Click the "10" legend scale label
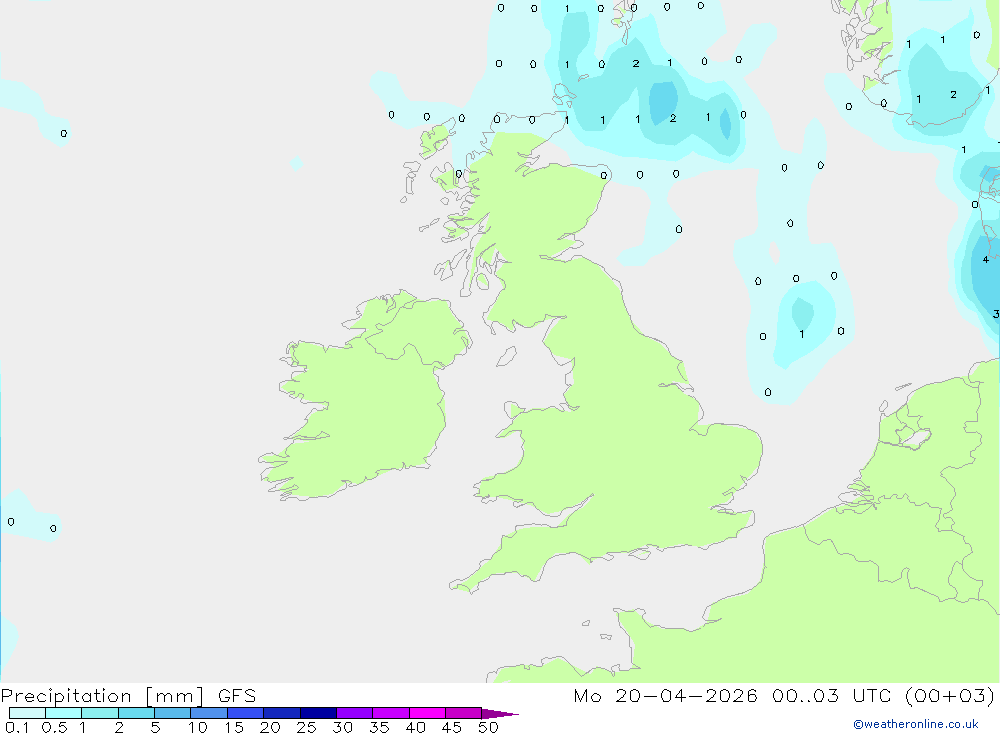 pyautogui.click(x=198, y=727)
